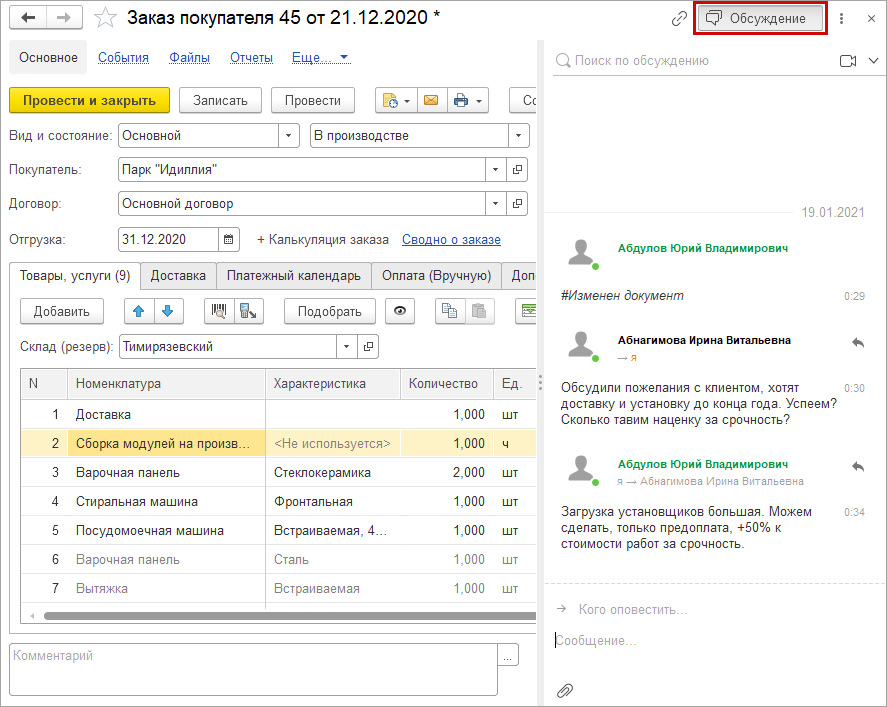Viewport: 887px width, 707px height.
Task: Open the buyer 'Парк Идиллия' record
Action: coord(517,170)
